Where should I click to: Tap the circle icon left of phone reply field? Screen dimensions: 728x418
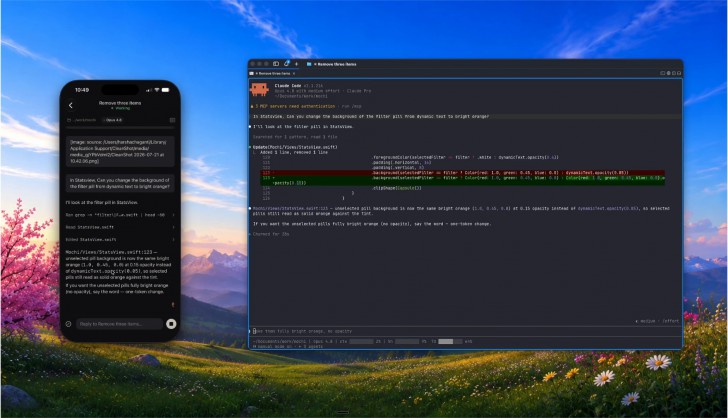(x=69, y=324)
